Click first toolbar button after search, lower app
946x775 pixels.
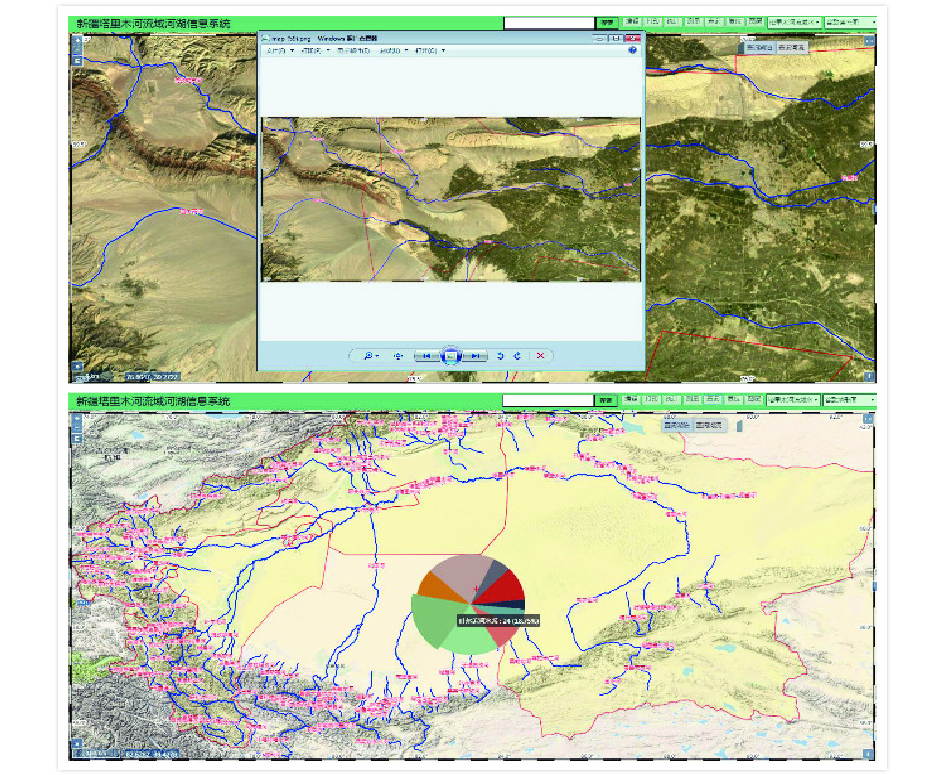point(631,399)
